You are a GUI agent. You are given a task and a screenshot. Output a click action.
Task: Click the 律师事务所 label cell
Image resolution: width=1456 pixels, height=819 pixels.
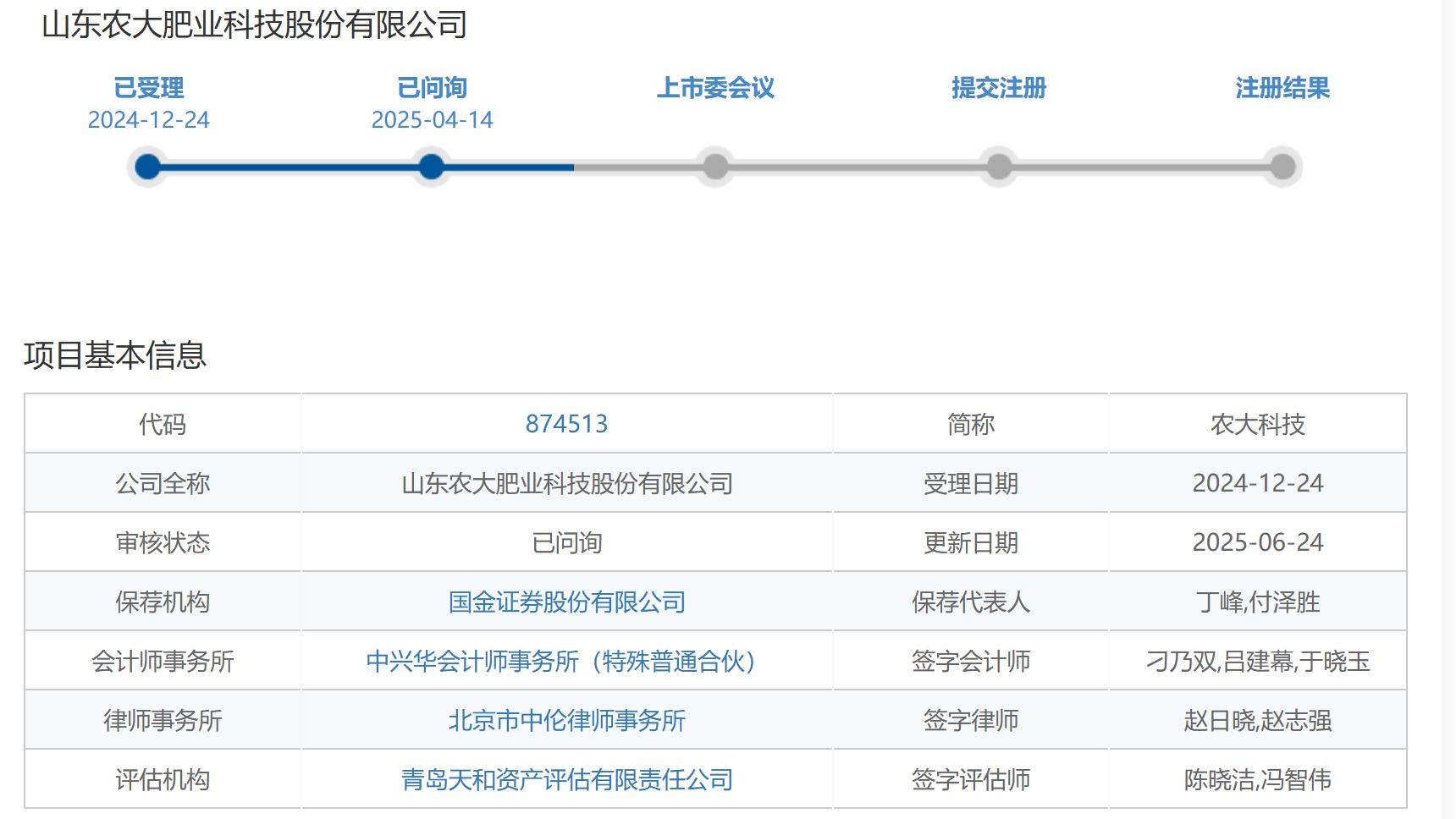pos(163,720)
